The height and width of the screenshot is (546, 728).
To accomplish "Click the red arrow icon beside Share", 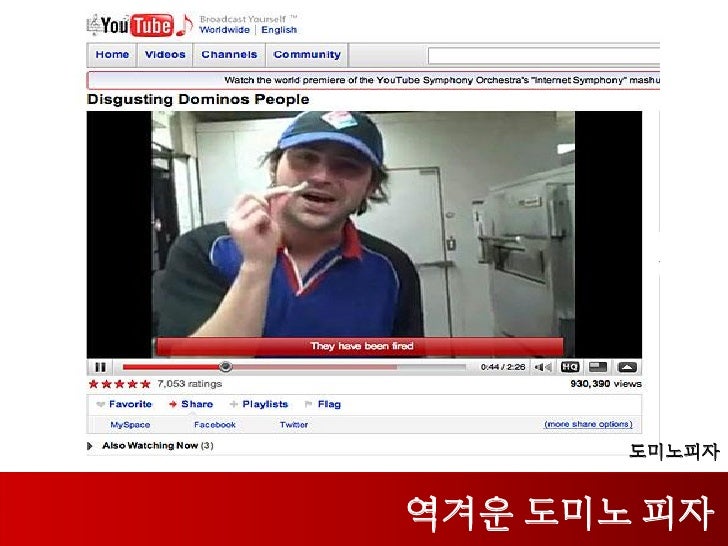I will click(x=173, y=404).
